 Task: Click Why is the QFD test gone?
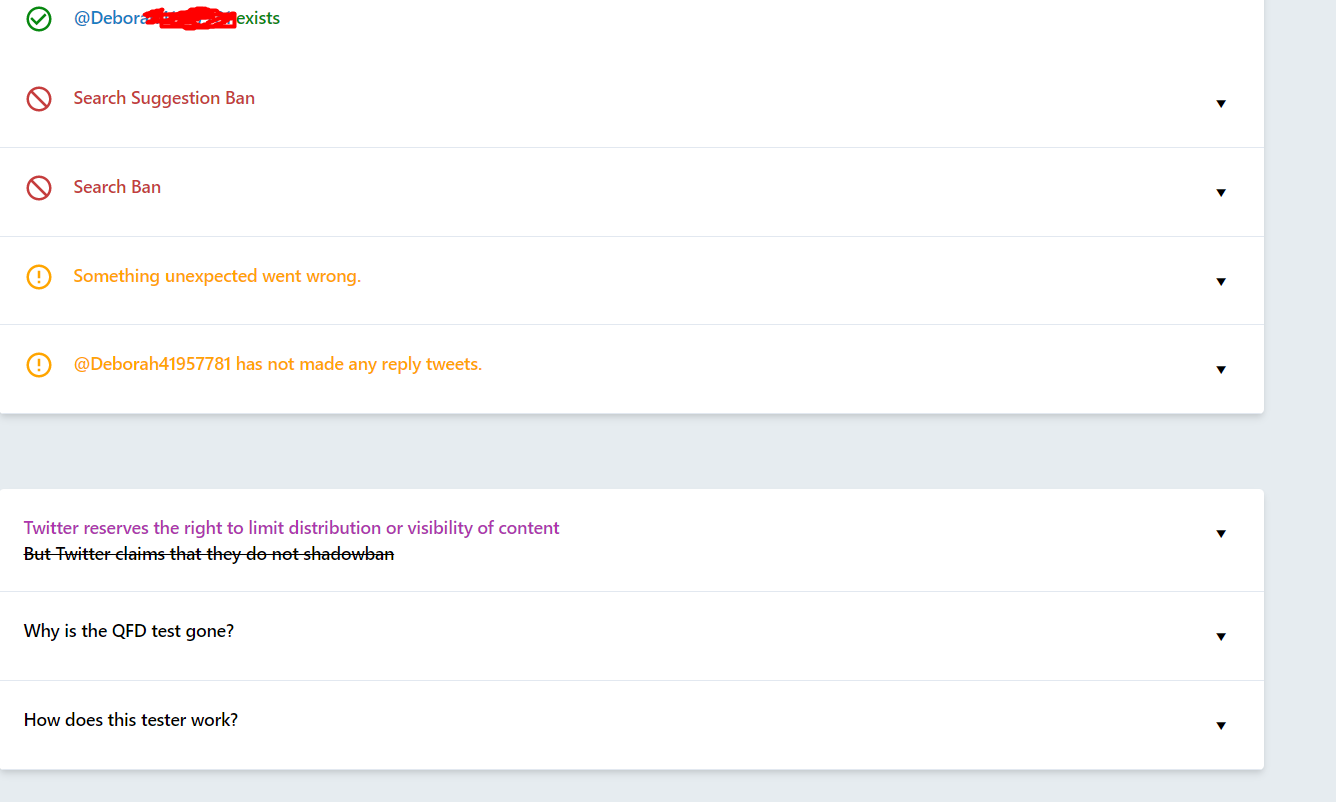(129, 631)
